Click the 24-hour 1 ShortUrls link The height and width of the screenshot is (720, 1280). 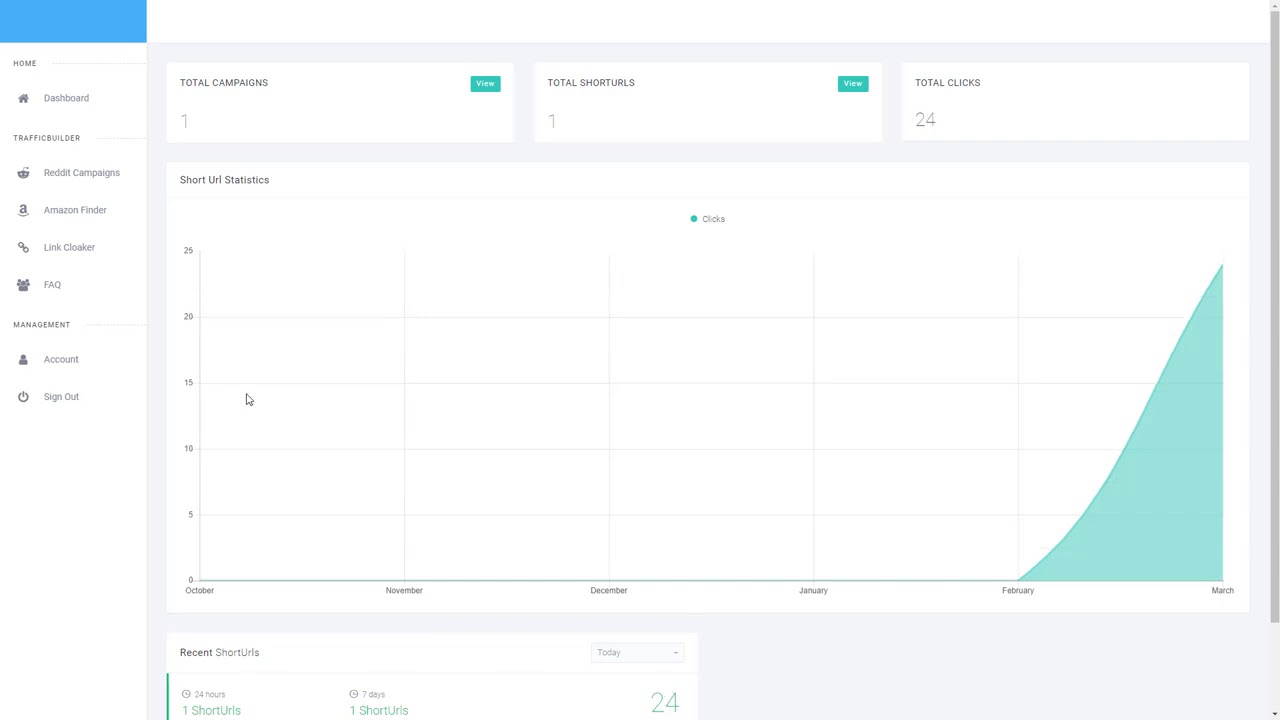(x=211, y=710)
